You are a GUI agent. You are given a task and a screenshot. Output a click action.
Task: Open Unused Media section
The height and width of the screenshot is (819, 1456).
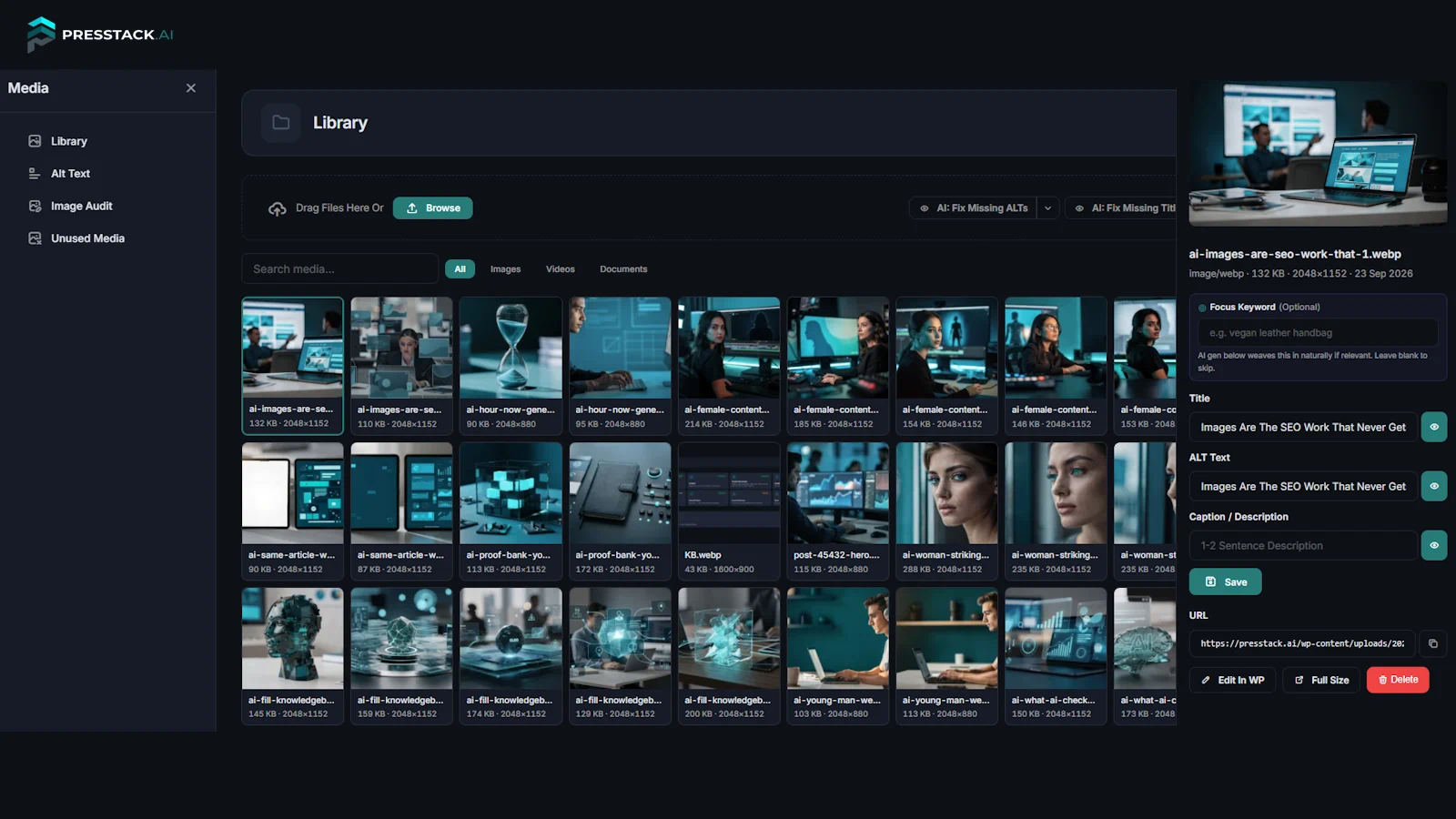(87, 238)
